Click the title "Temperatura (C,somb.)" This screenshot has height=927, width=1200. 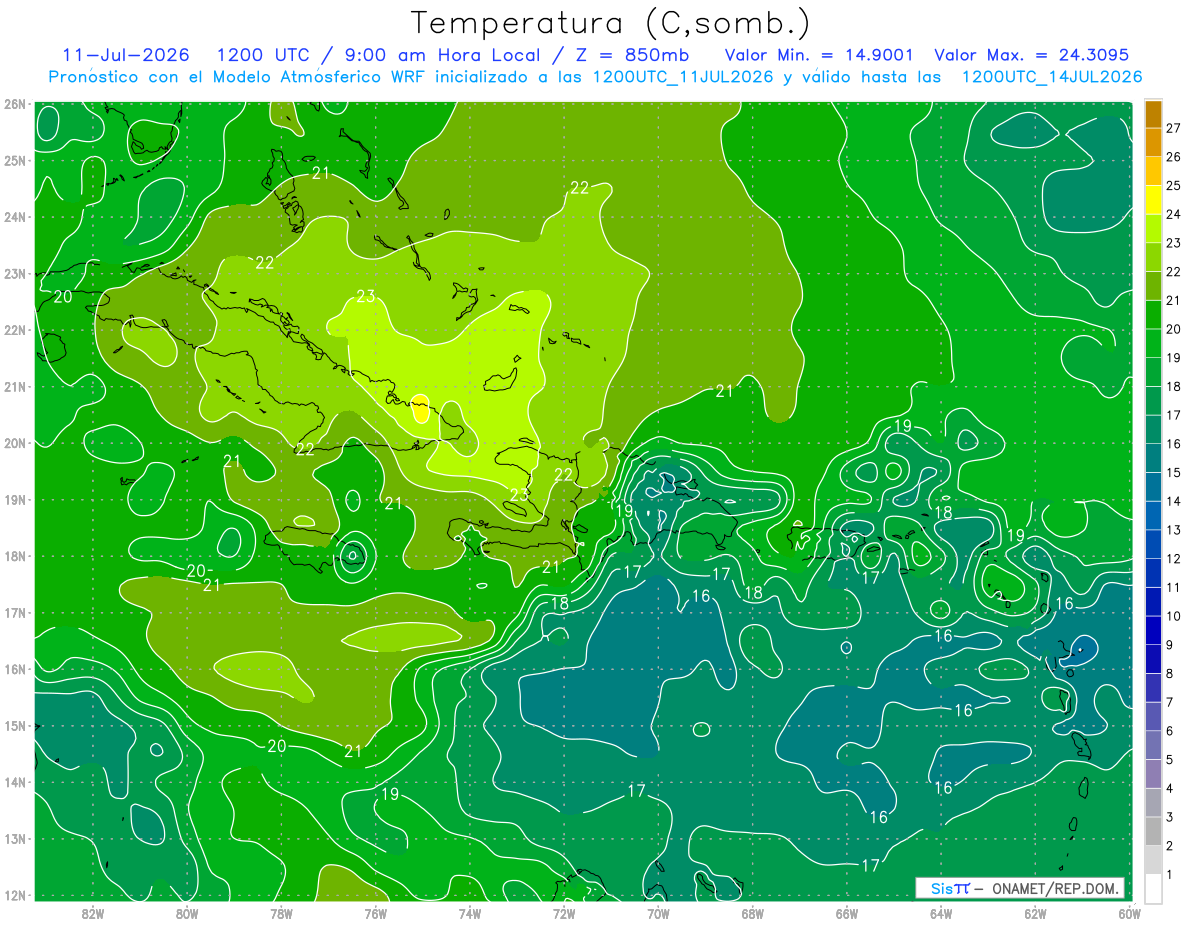coord(611,23)
